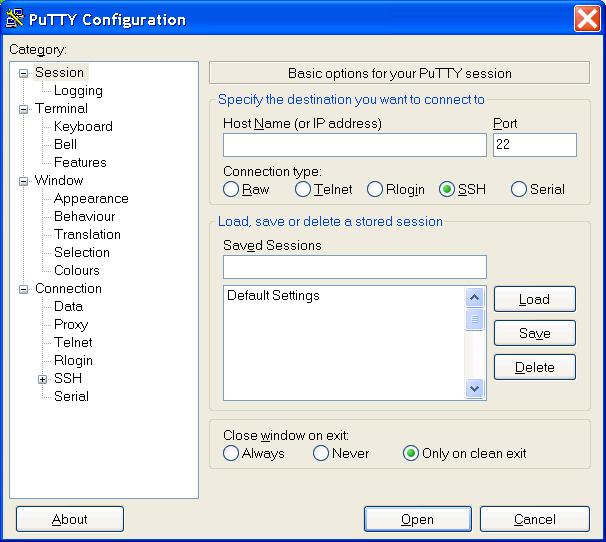Open the Serial category in tree
This screenshot has height=542, width=606.
[71, 396]
